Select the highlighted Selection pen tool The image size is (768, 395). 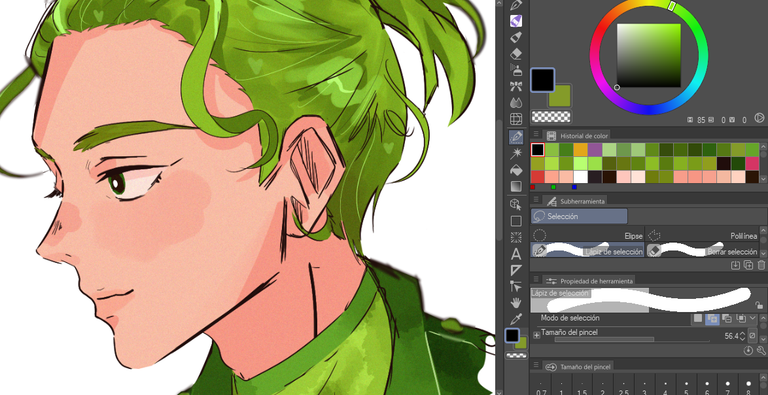click(516, 137)
